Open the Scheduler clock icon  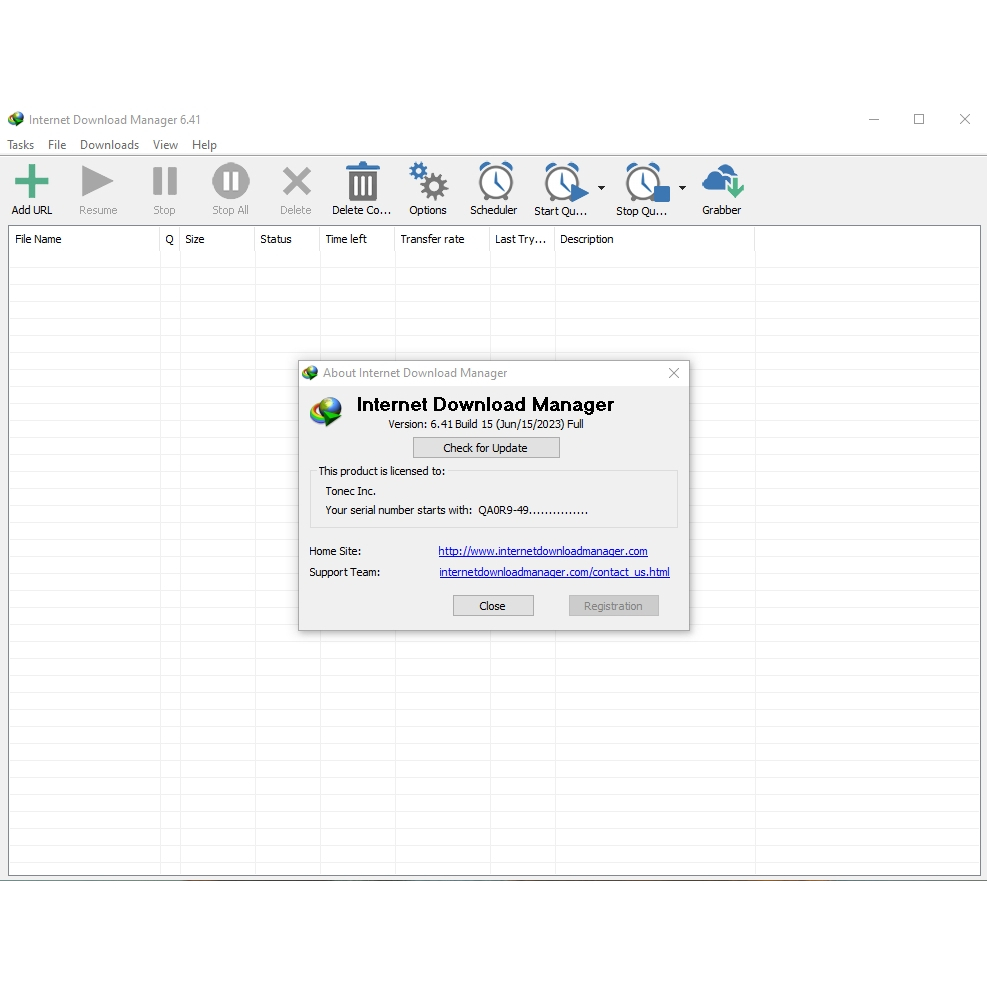pos(494,182)
